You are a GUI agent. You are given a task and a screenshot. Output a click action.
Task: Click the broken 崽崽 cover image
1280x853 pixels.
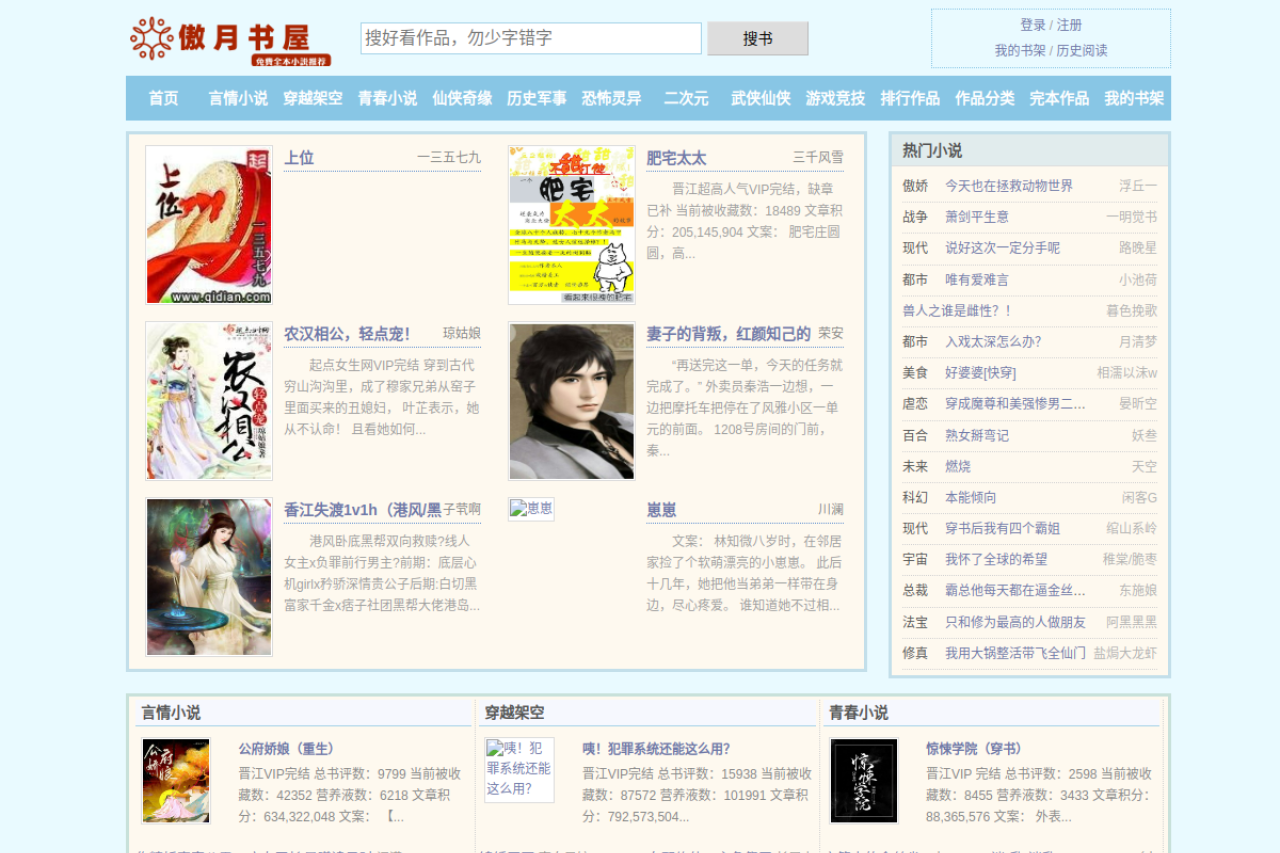click(x=531, y=509)
